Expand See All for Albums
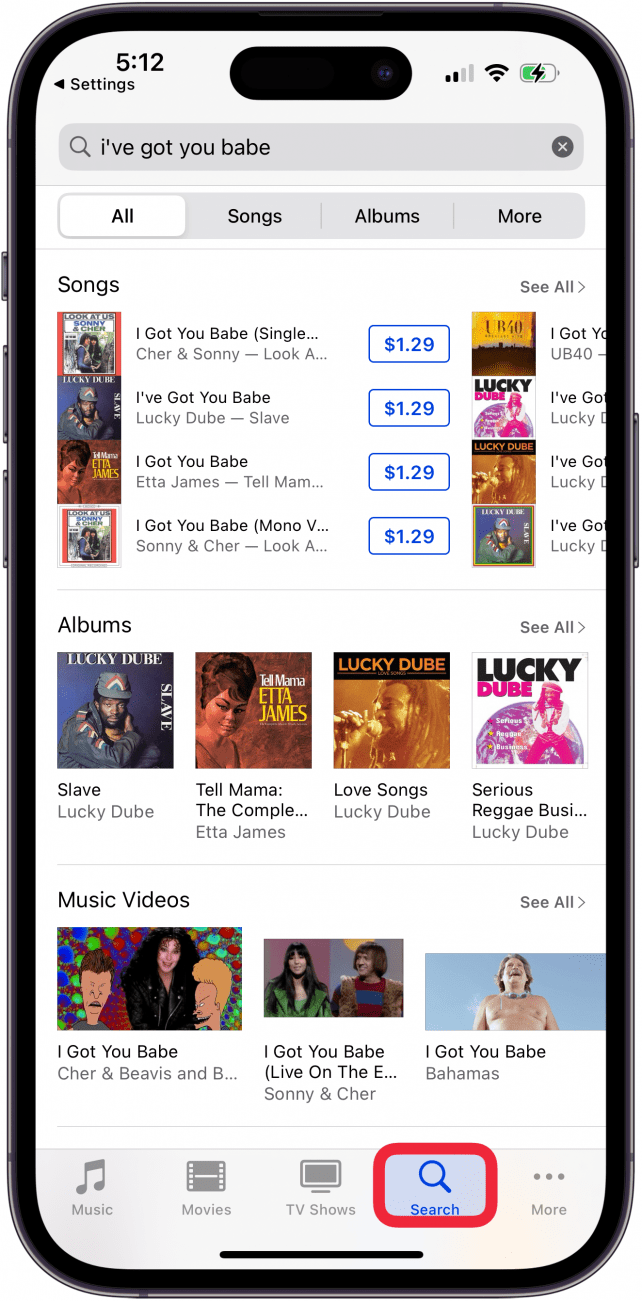The image size is (642, 1301). 553,627
